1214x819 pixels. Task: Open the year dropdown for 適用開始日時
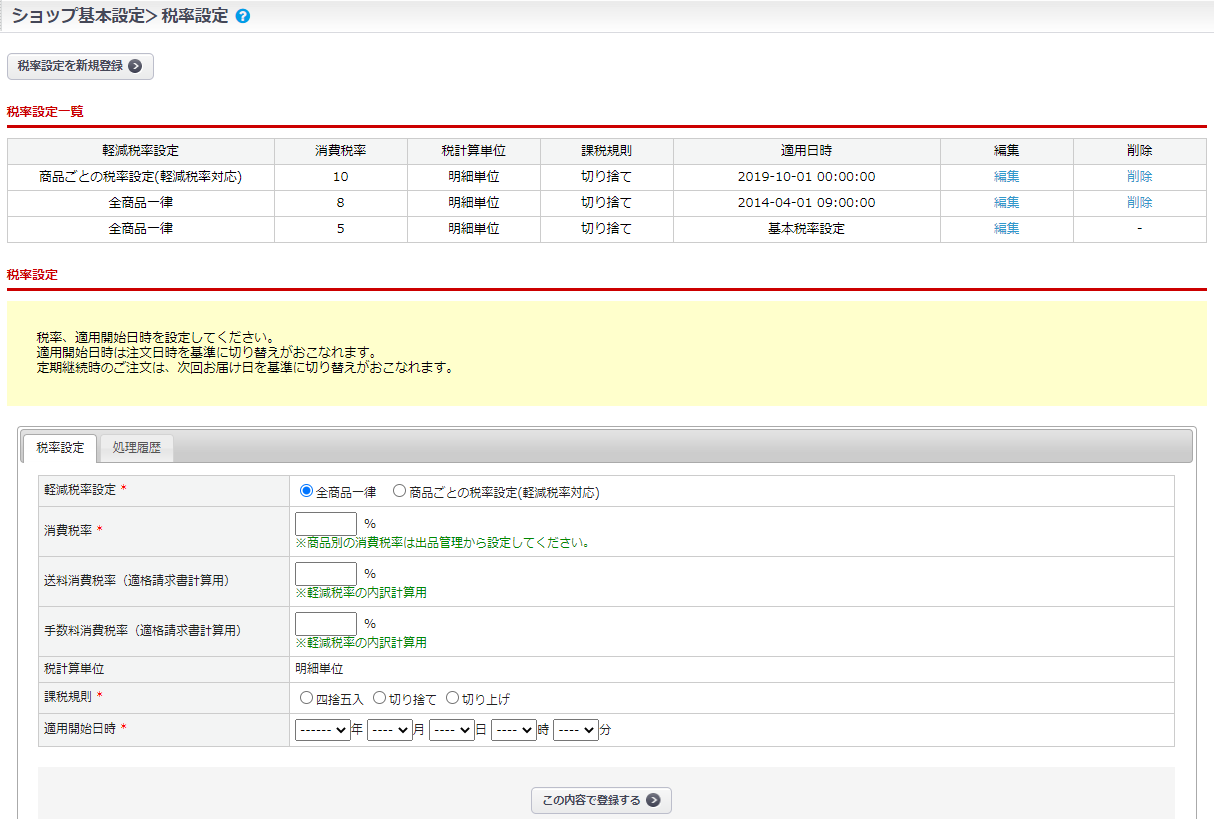(322, 730)
